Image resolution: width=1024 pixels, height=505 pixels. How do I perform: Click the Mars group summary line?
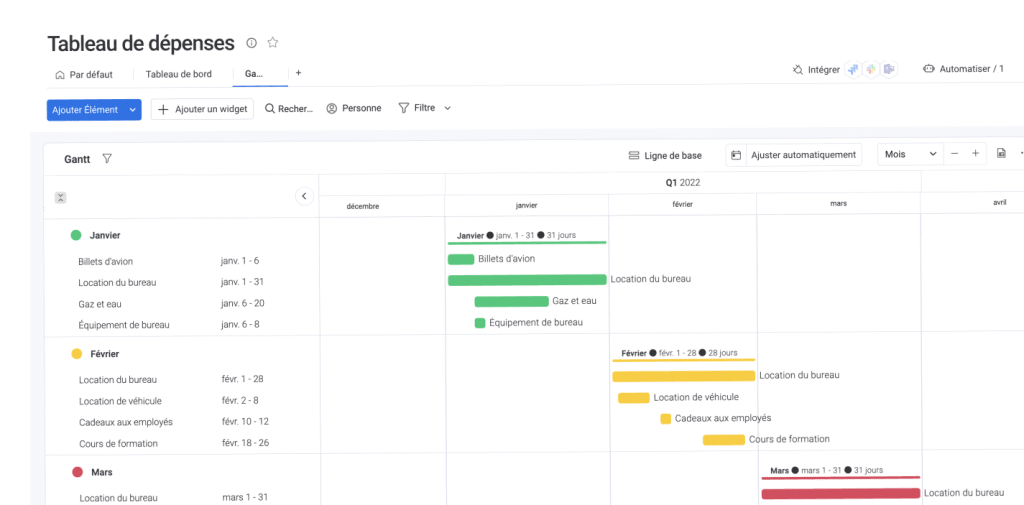(840, 478)
